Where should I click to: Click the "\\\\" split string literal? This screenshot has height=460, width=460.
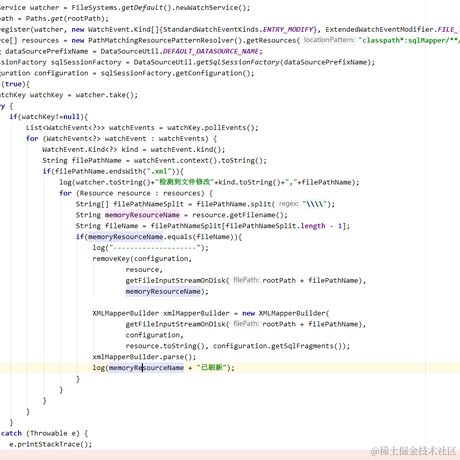point(315,204)
